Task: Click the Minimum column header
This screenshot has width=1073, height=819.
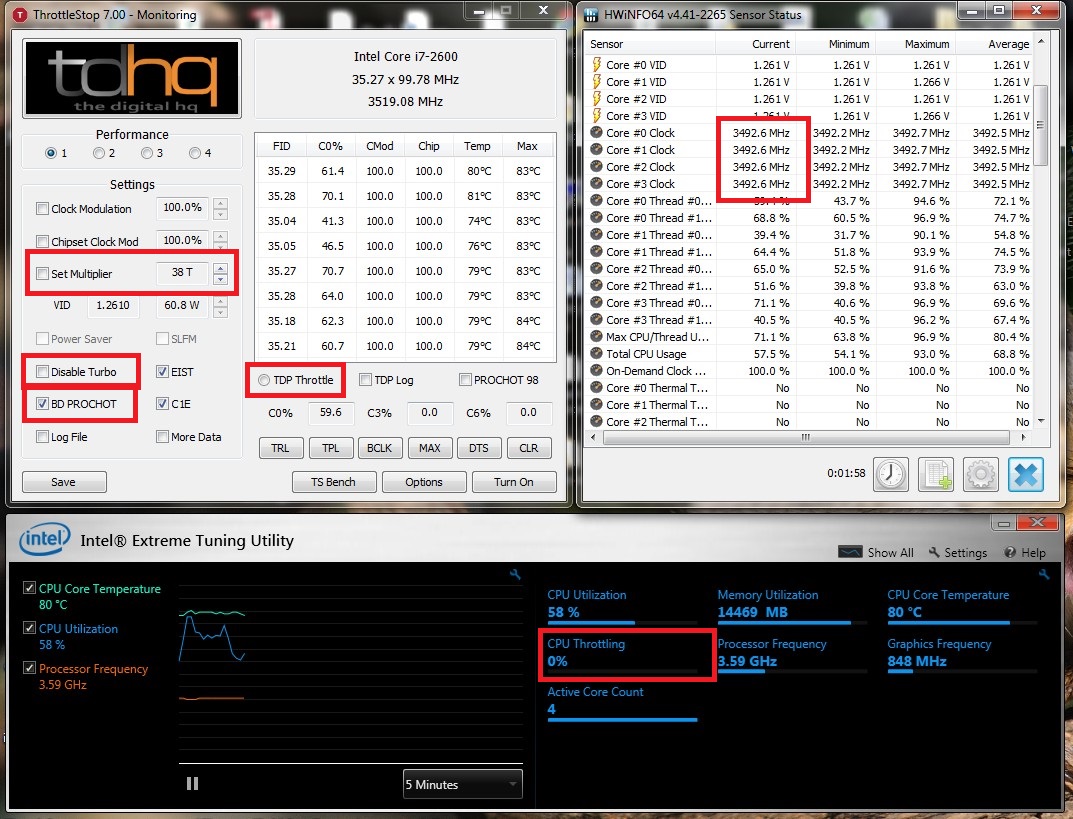Action: (836, 44)
